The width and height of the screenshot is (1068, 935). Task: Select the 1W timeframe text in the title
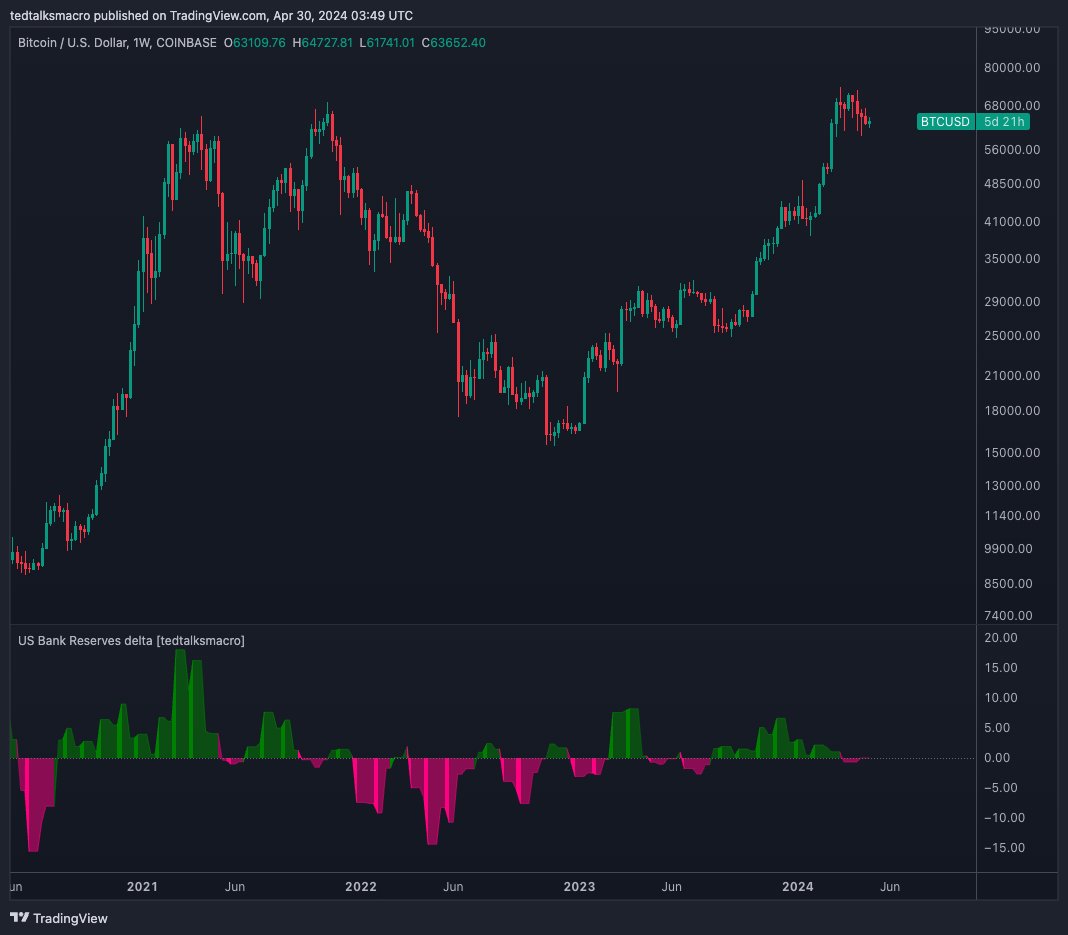click(141, 42)
